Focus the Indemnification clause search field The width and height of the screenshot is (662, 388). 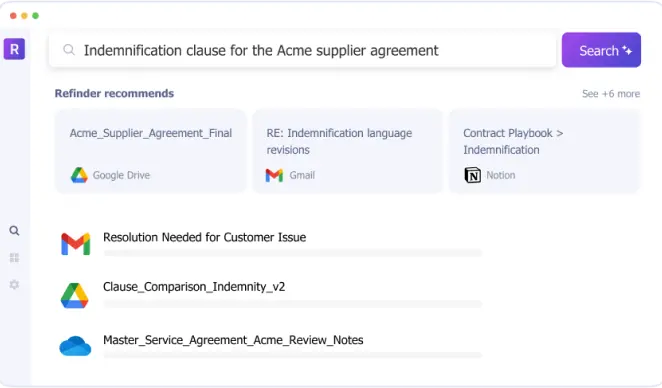(x=303, y=50)
